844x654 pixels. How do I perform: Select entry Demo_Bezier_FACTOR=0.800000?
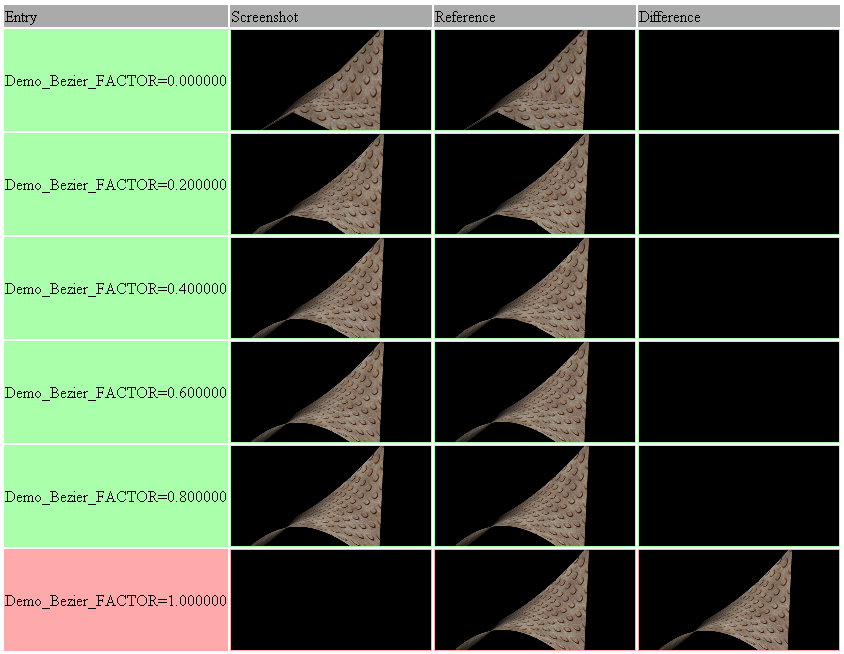tap(116, 496)
